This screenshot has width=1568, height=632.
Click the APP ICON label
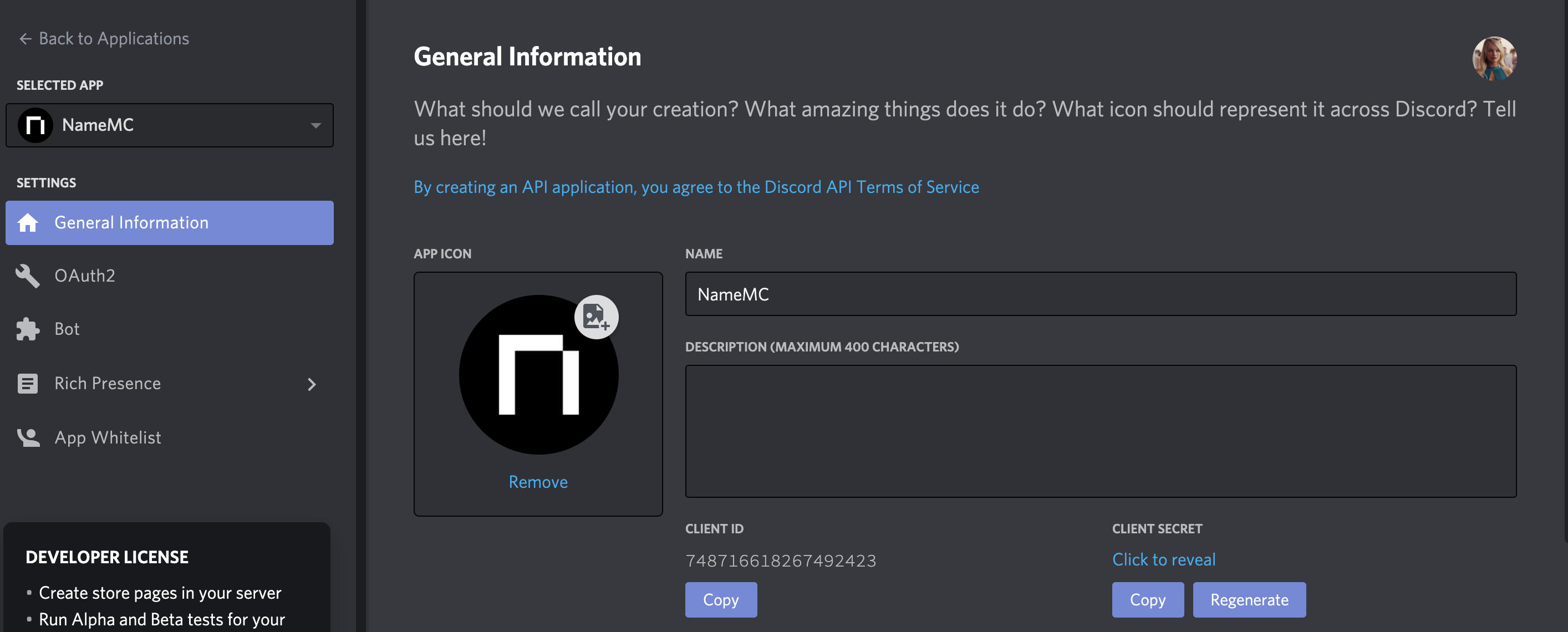pos(442,254)
